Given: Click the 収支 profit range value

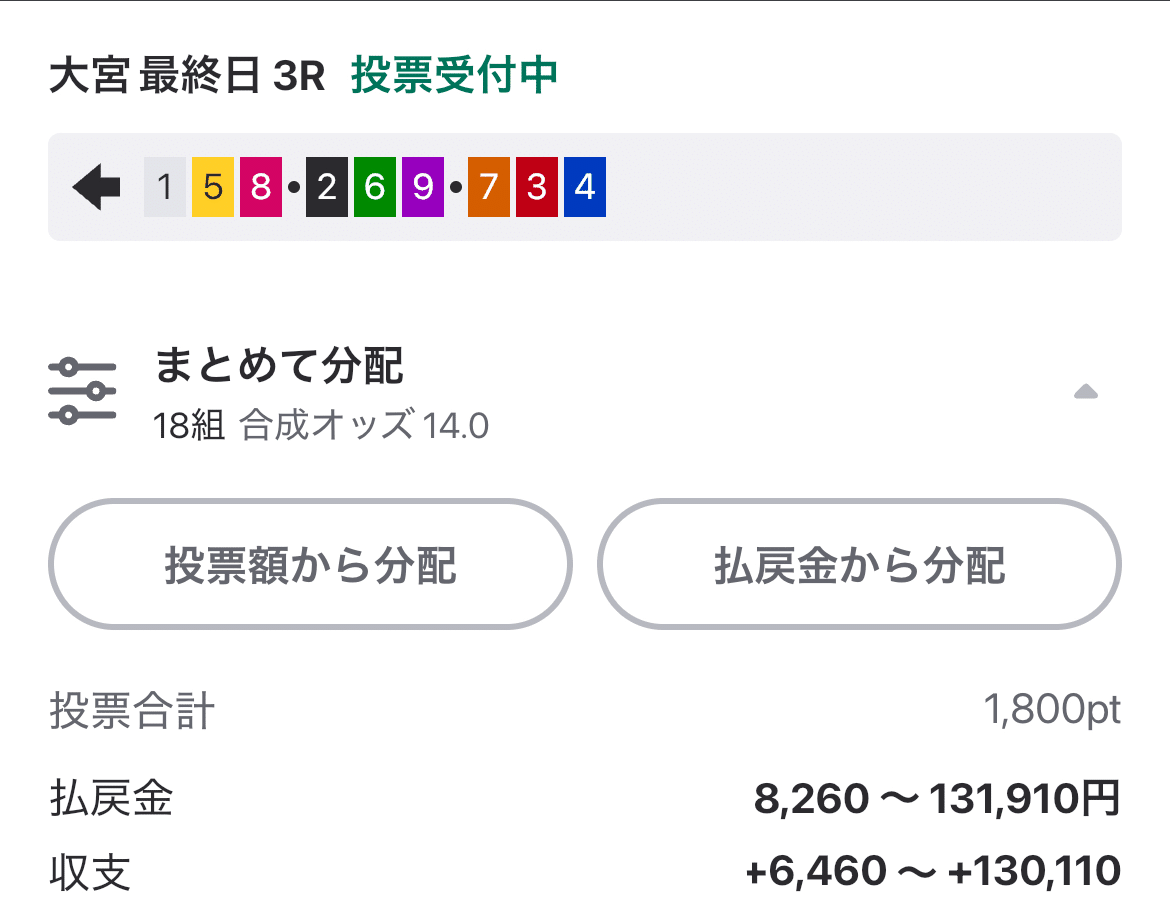Looking at the screenshot, I should click(935, 868).
